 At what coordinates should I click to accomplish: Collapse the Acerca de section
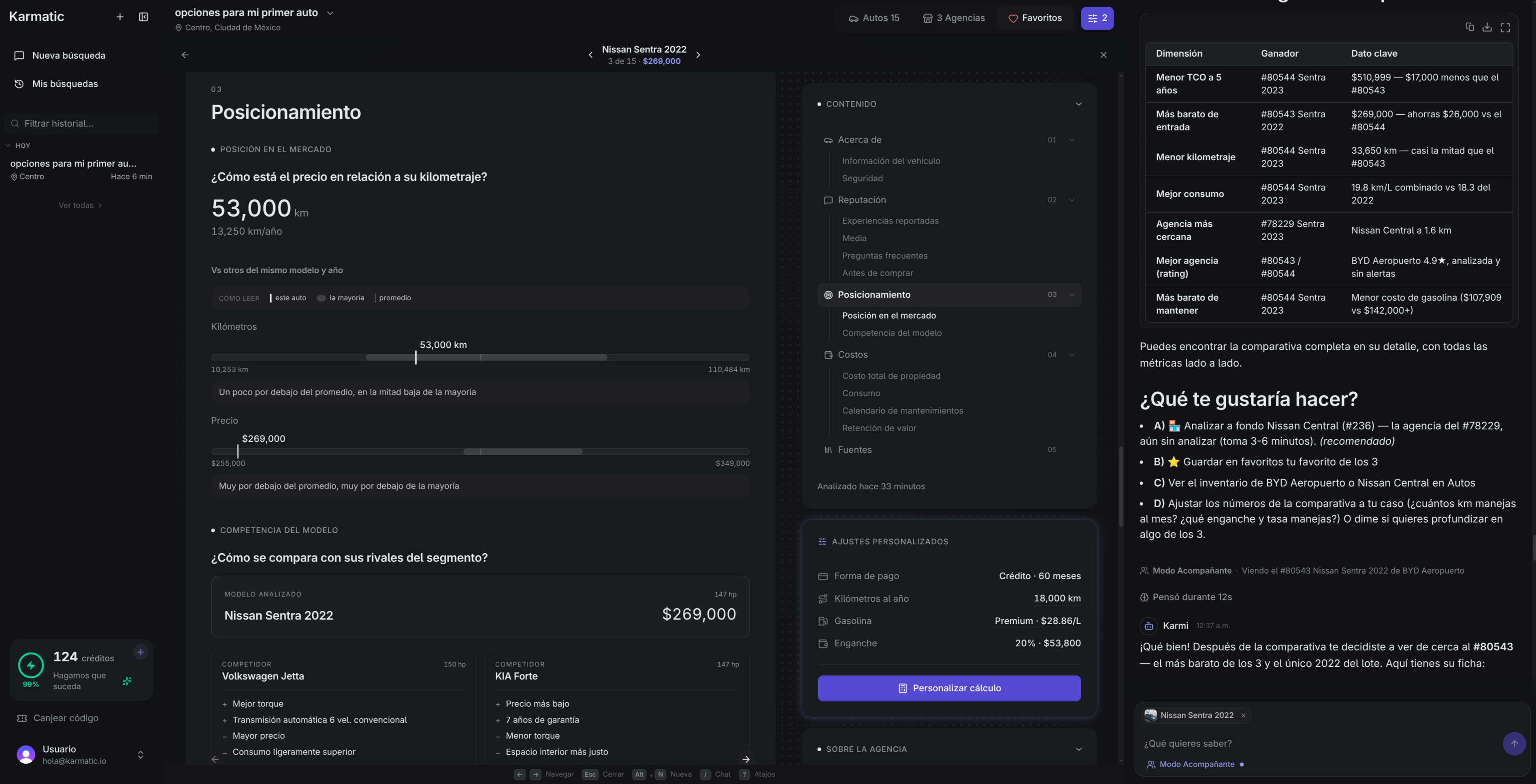click(x=1072, y=140)
